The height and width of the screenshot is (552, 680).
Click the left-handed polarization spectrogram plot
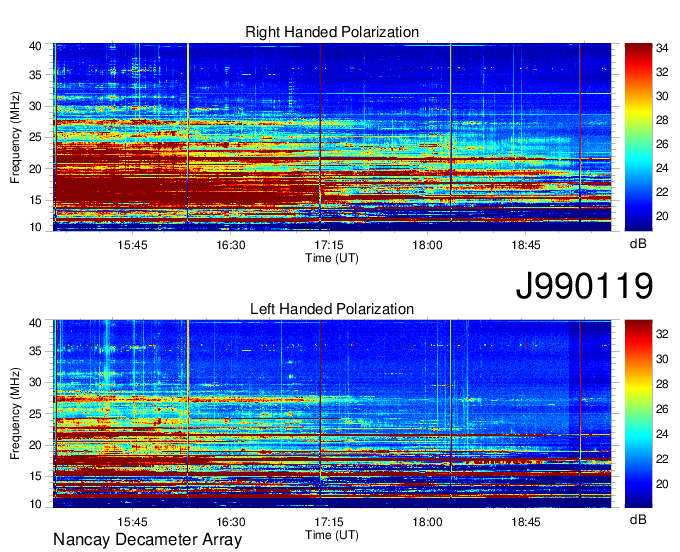pos(332,414)
